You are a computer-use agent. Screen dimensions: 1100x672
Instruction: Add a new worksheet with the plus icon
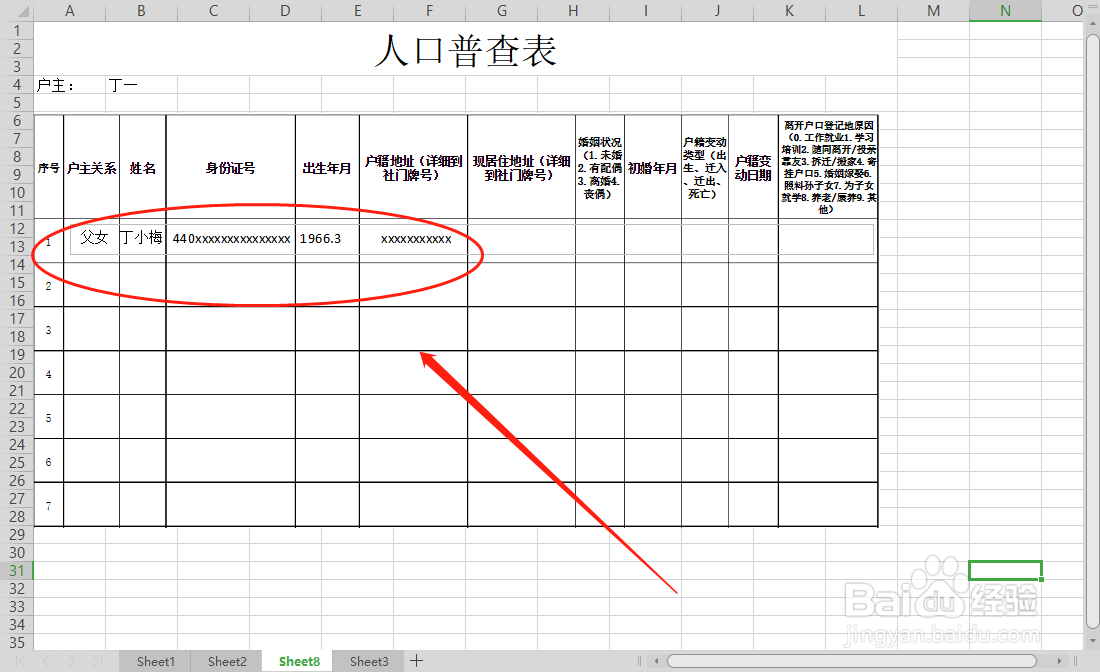417,661
